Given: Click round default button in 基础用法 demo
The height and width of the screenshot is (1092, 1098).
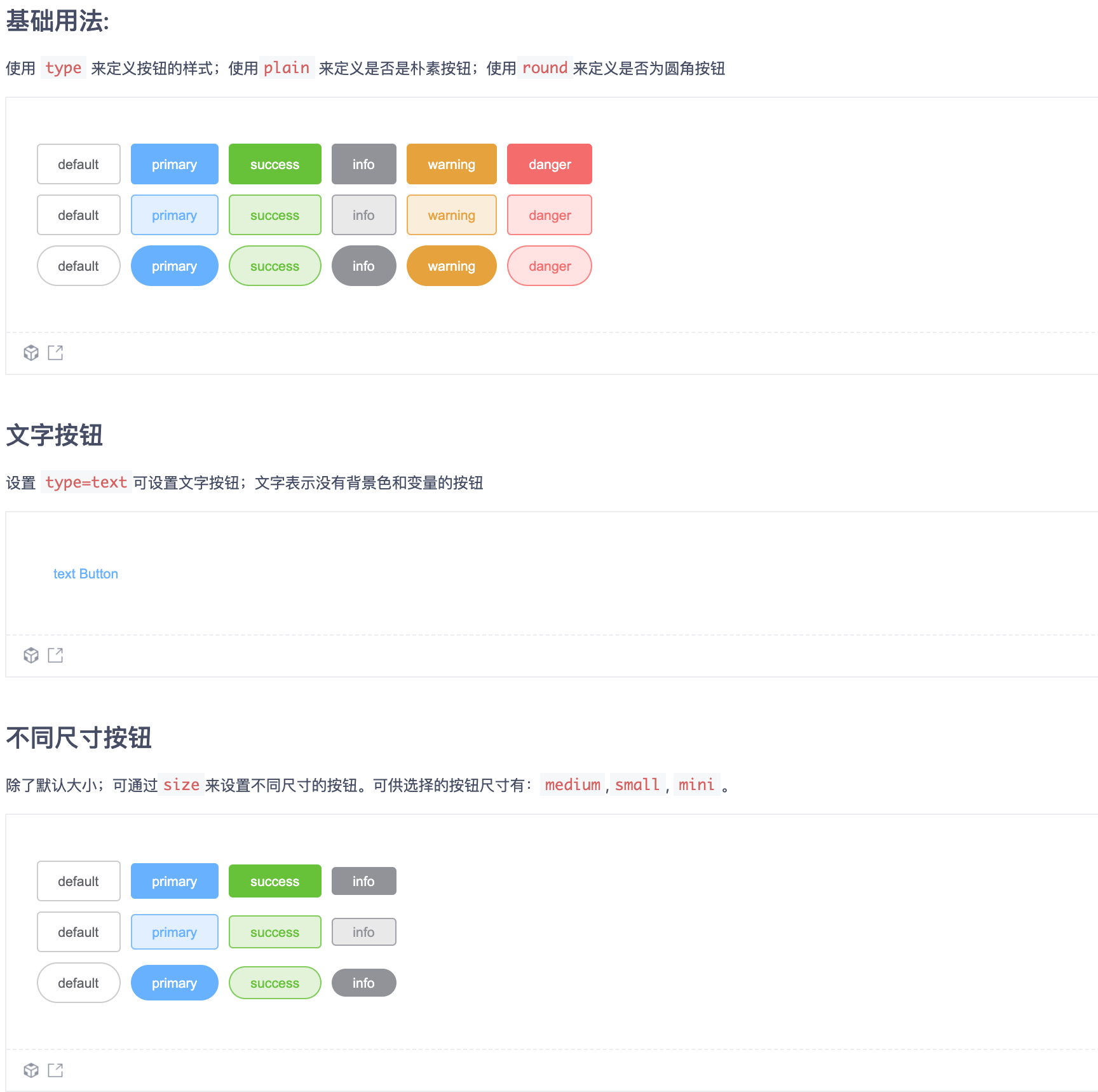Looking at the screenshot, I should pos(79,266).
